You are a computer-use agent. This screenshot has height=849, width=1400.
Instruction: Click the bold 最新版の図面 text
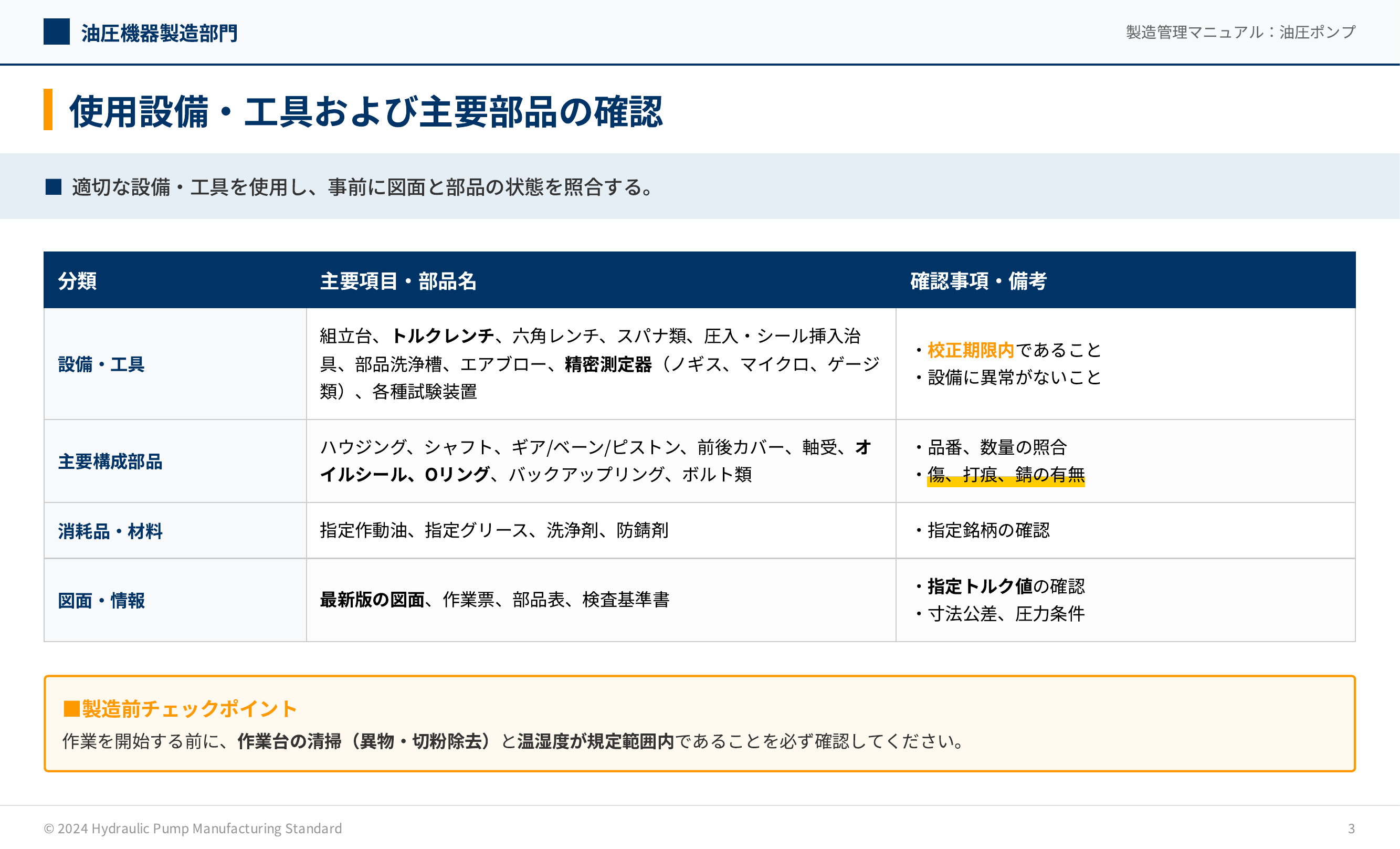372,600
